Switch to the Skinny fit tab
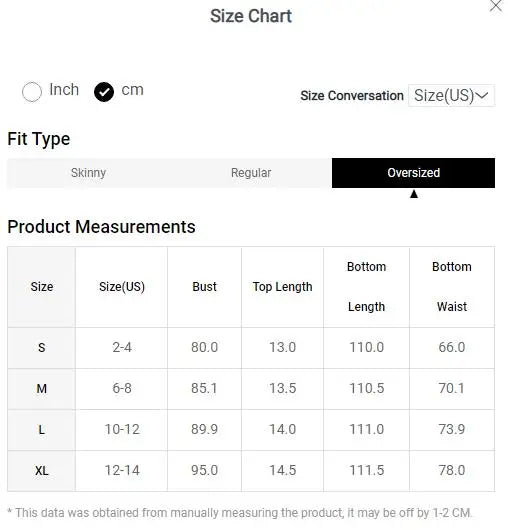 [88, 173]
